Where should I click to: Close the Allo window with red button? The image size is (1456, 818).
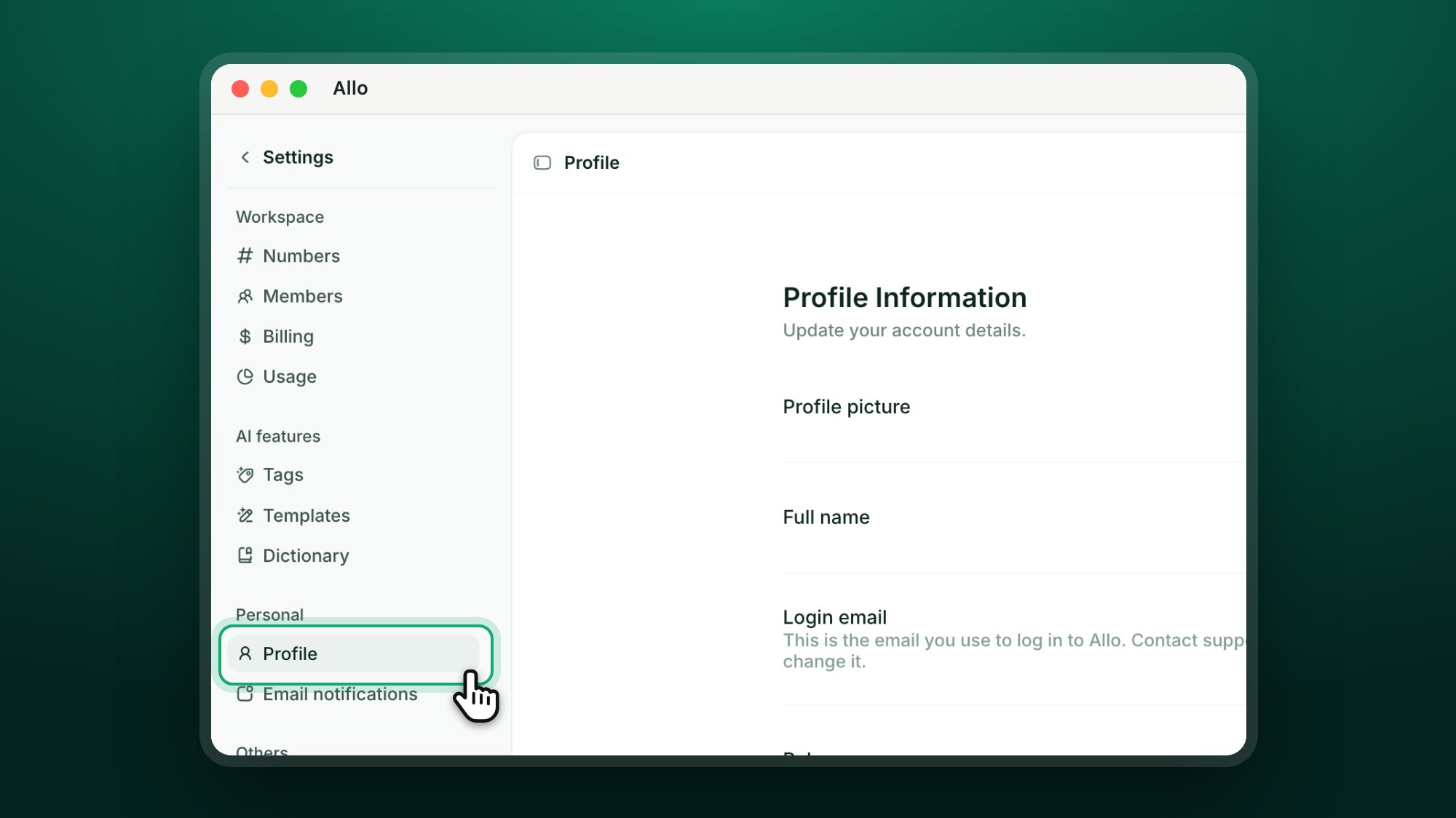point(240,89)
